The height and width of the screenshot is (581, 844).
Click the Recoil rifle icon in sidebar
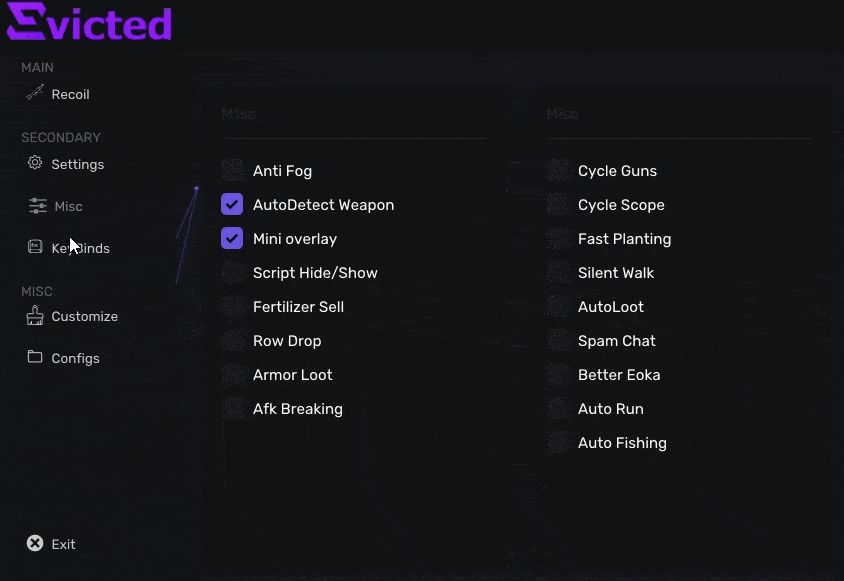pos(35,93)
